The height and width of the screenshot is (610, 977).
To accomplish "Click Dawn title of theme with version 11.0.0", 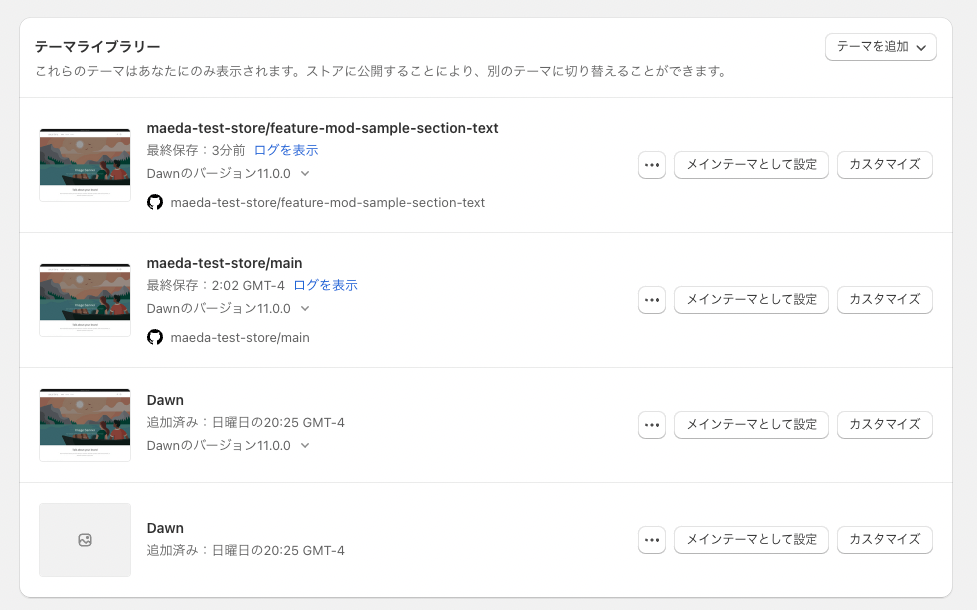I will pos(165,400).
